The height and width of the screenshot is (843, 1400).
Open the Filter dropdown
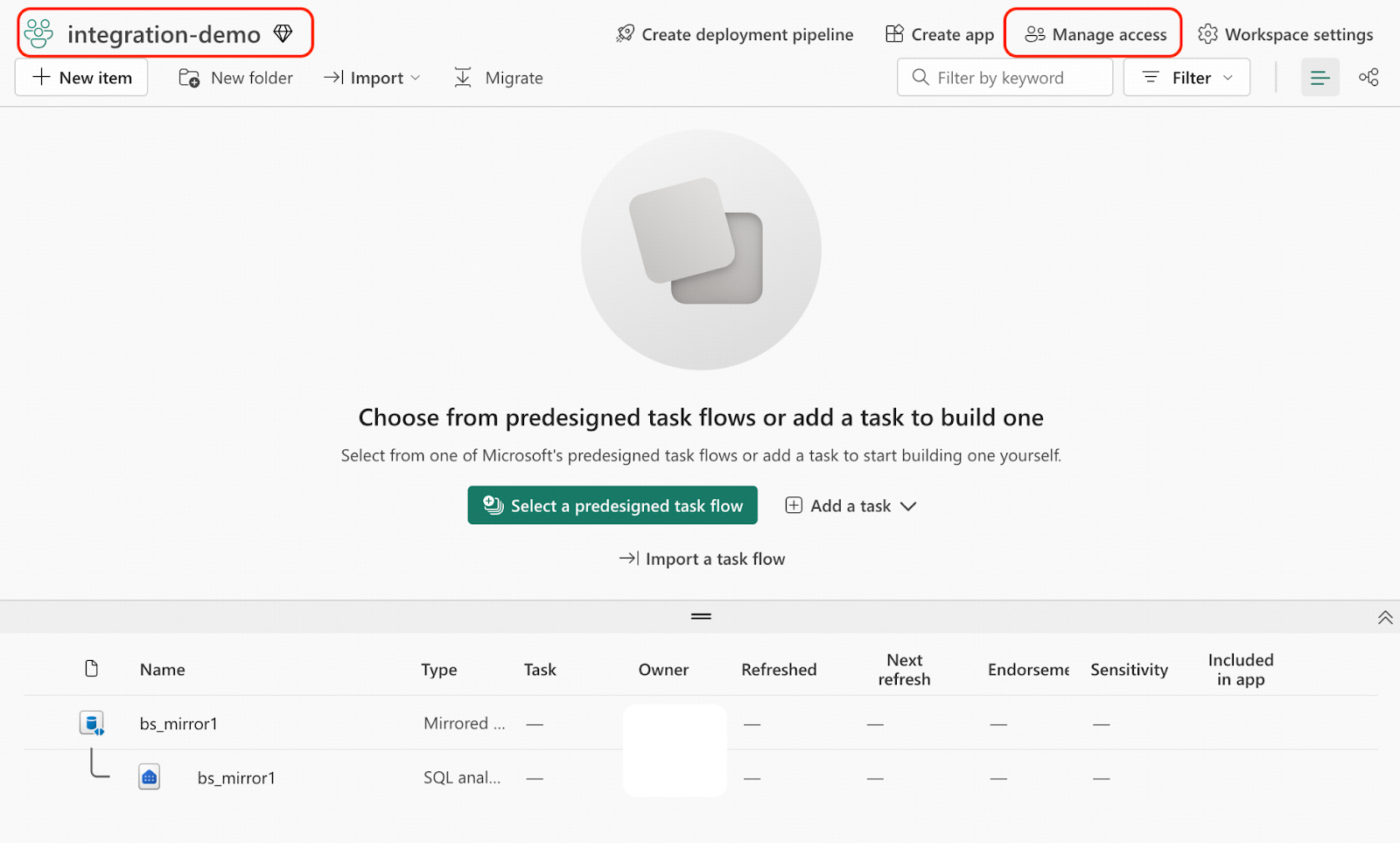click(1186, 78)
